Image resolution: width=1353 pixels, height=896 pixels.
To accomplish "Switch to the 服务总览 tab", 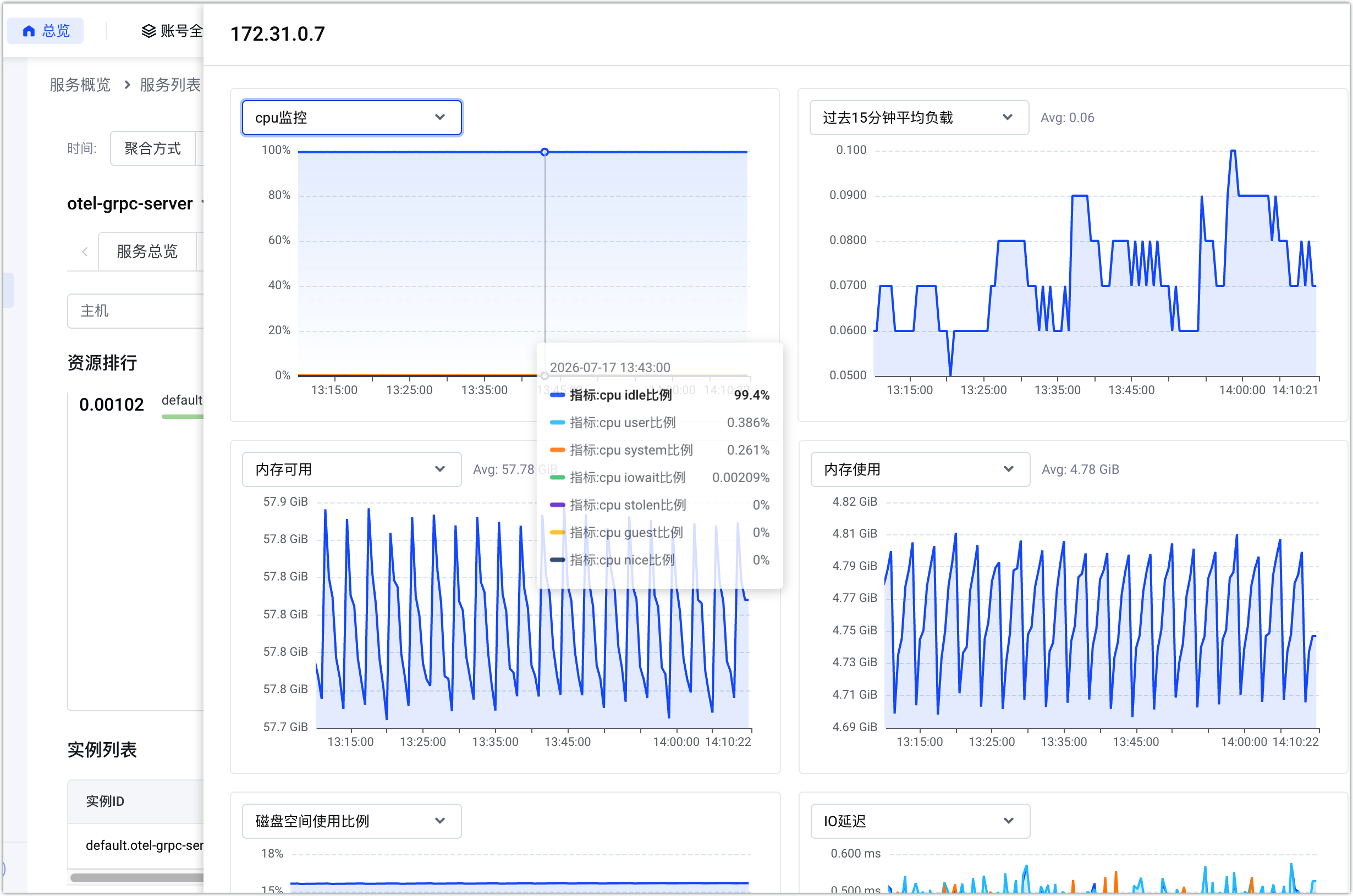I will tap(147, 251).
